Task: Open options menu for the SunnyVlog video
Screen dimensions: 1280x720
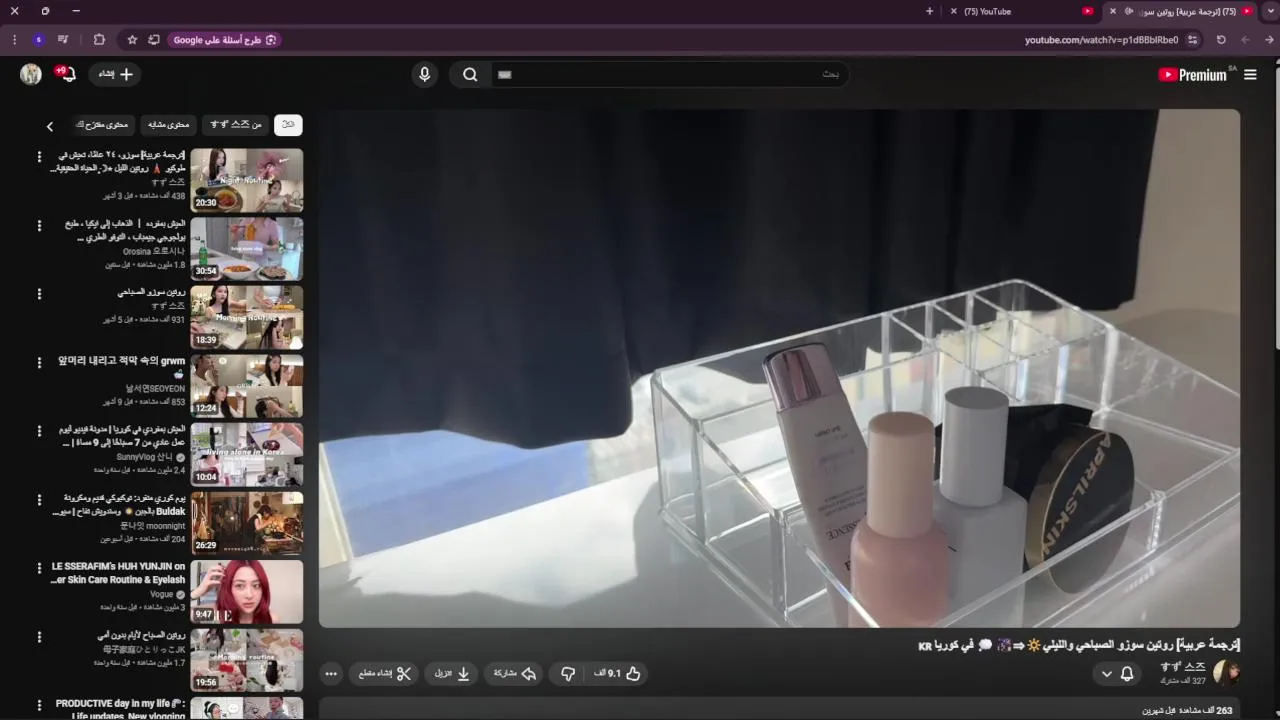Action: (39, 431)
